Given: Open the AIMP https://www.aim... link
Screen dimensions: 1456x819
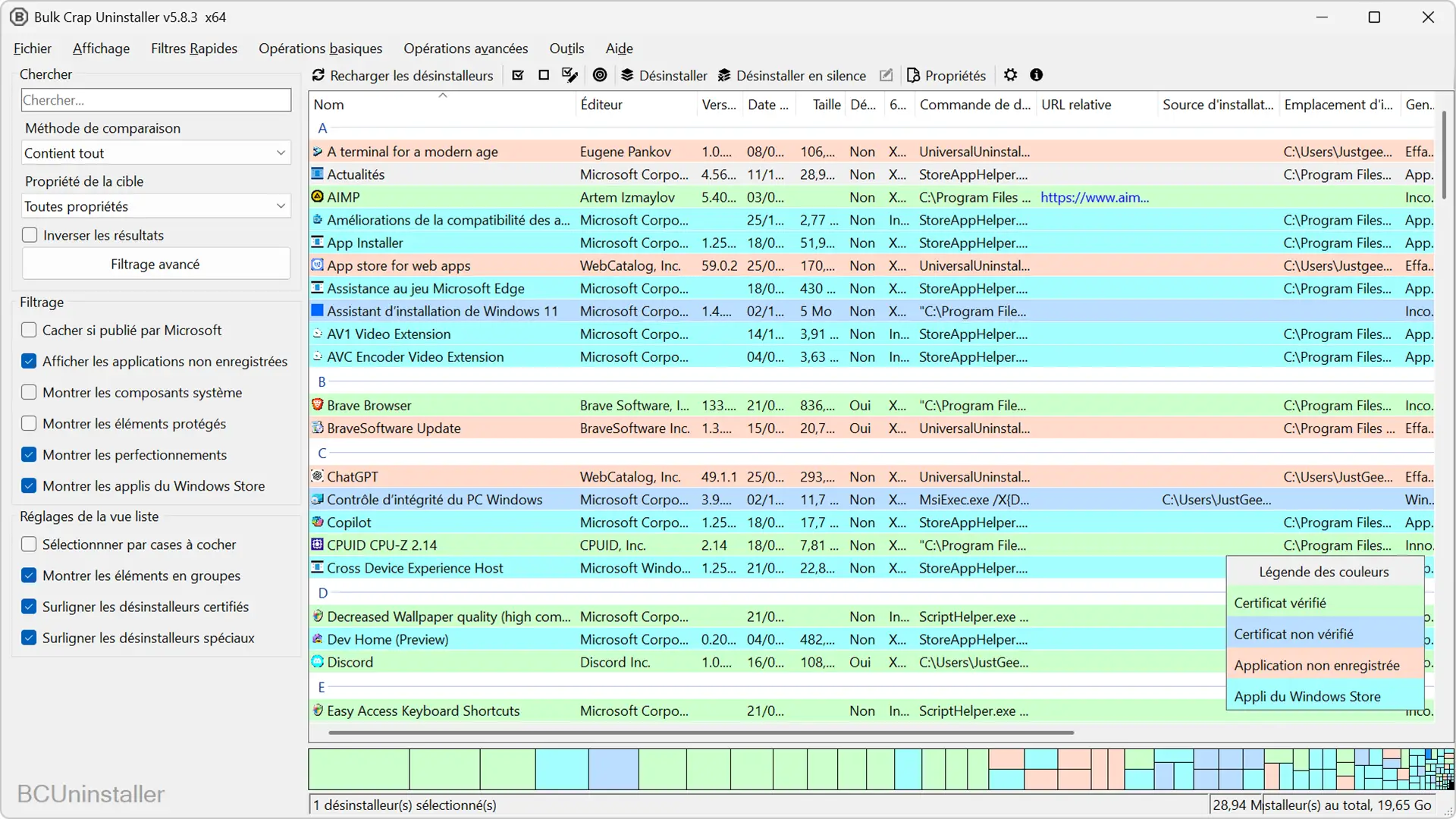Looking at the screenshot, I should [x=1094, y=197].
